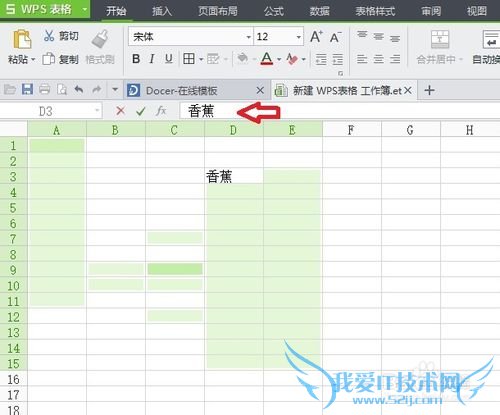The width and height of the screenshot is (500, 415).
Task: Click the open file folder icon
Action: tap(10, 89)
